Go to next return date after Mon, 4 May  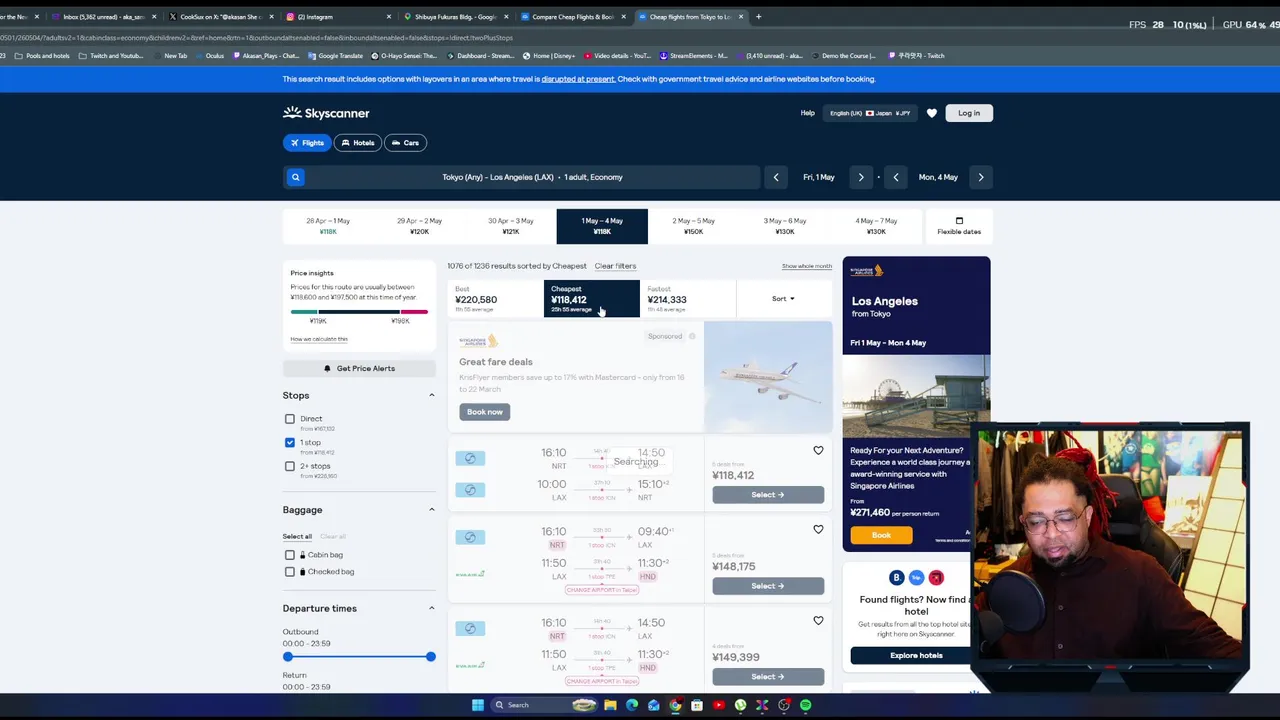click(981, 177)
